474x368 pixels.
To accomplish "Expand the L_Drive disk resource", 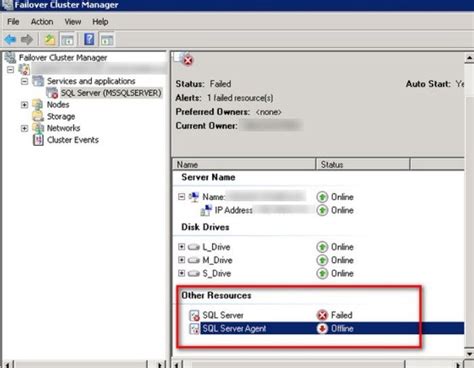I will point(181,247).
